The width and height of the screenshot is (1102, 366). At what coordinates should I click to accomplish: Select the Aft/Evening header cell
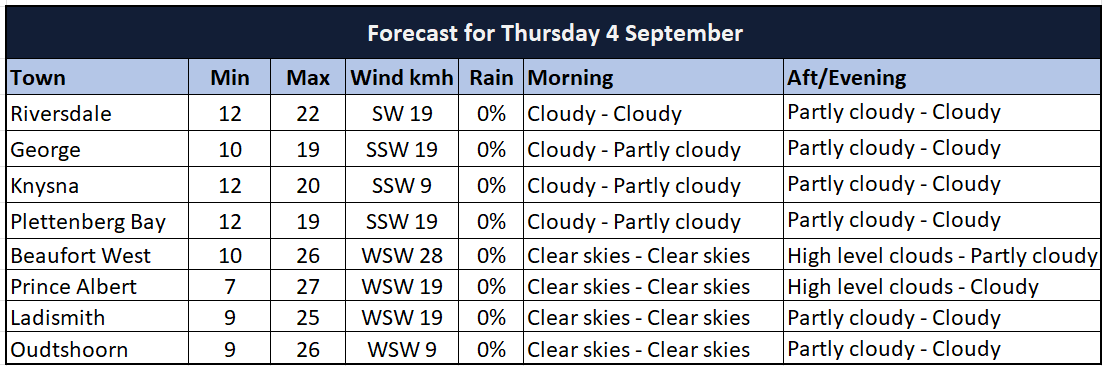pos(941,77)
